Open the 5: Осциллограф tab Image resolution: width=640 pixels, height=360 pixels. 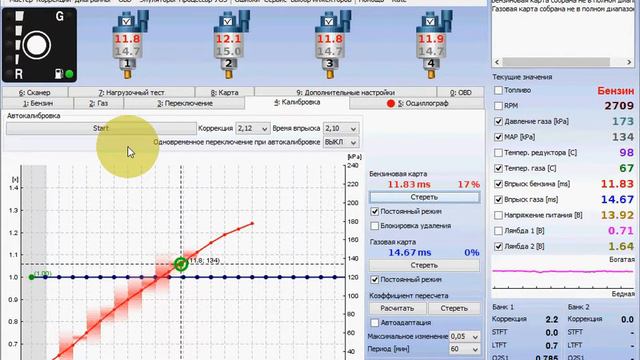pos(417,103)
